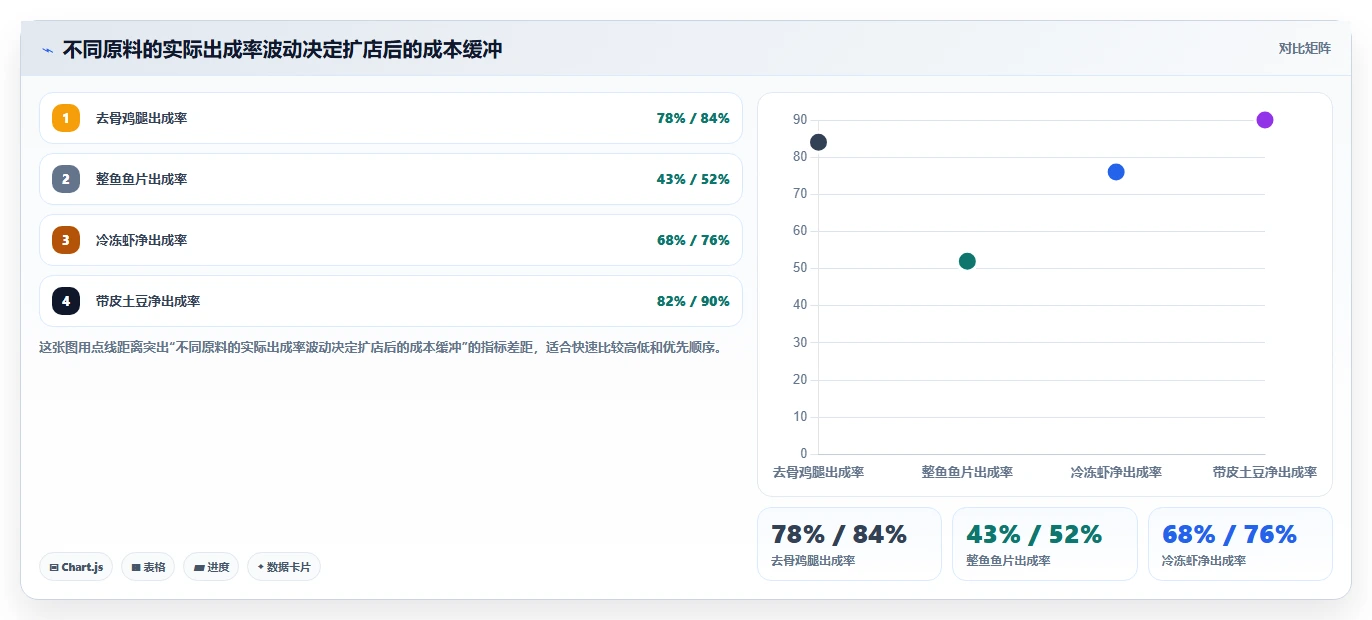The height and width of the screenshot is (620, 1372).
Task: Click the brown number 3 badge
Action: point(66,240)
